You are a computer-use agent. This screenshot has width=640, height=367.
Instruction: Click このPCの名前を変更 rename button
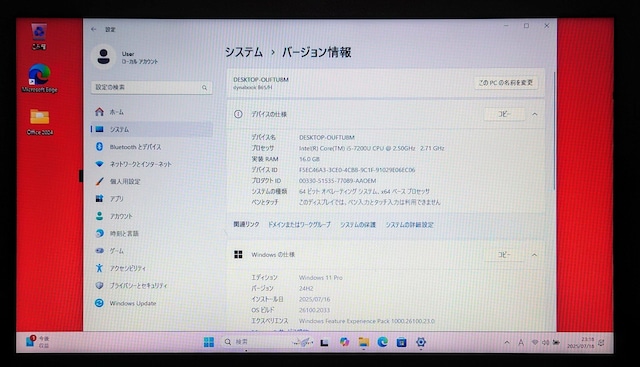point(506,82)
